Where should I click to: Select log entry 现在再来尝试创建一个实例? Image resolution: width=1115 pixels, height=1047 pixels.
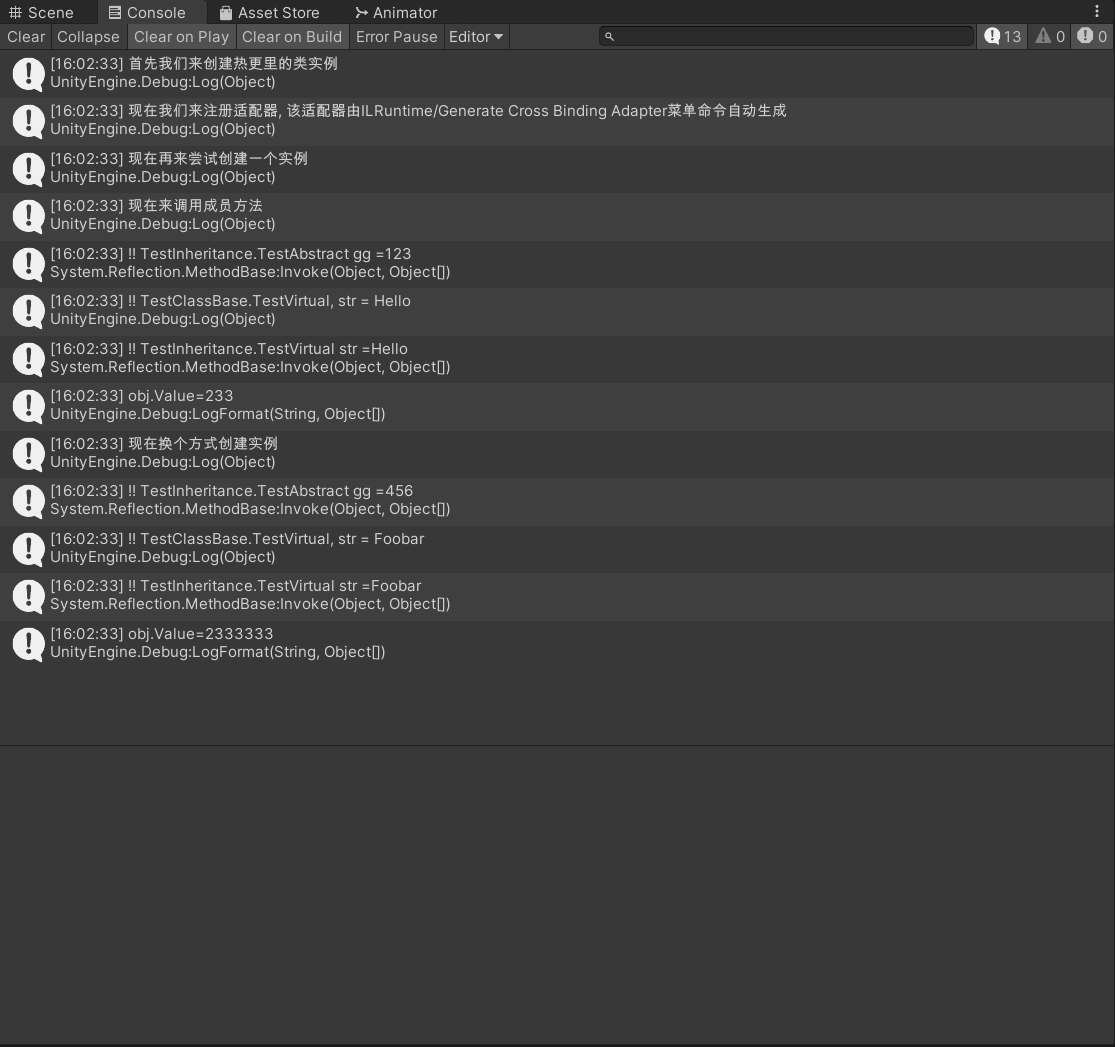click(558, 169)
